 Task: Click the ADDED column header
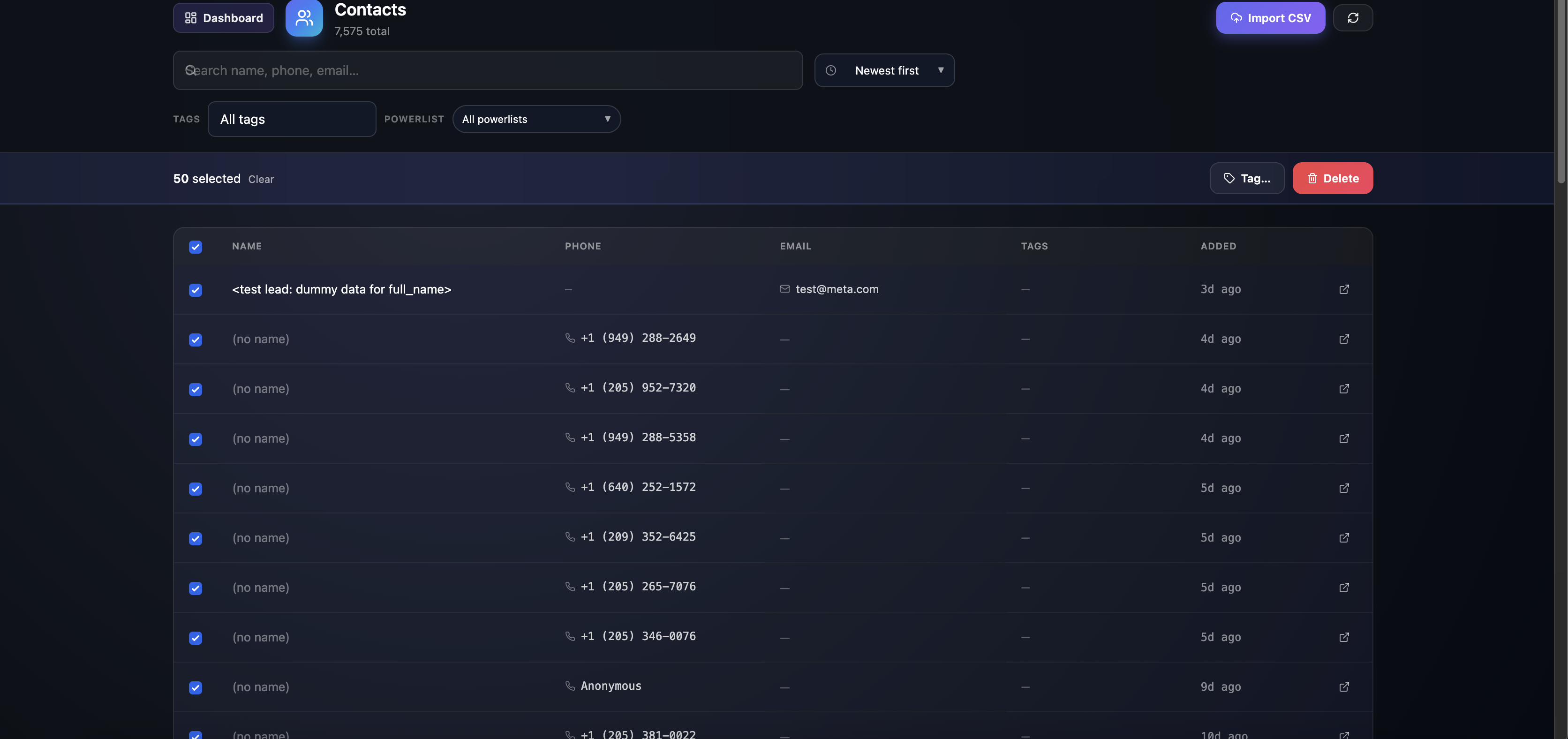1218,246
